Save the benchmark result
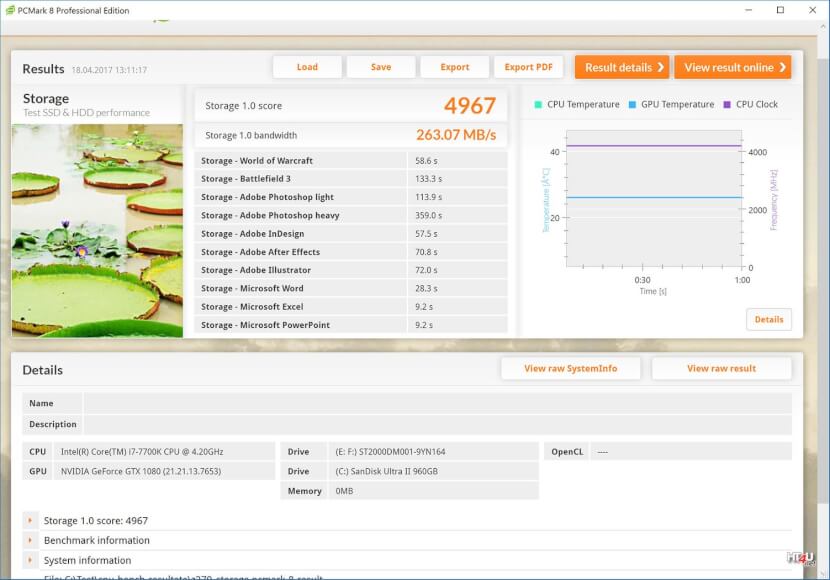The height and width of the screenshot is (580, 830). pos(381,67)
